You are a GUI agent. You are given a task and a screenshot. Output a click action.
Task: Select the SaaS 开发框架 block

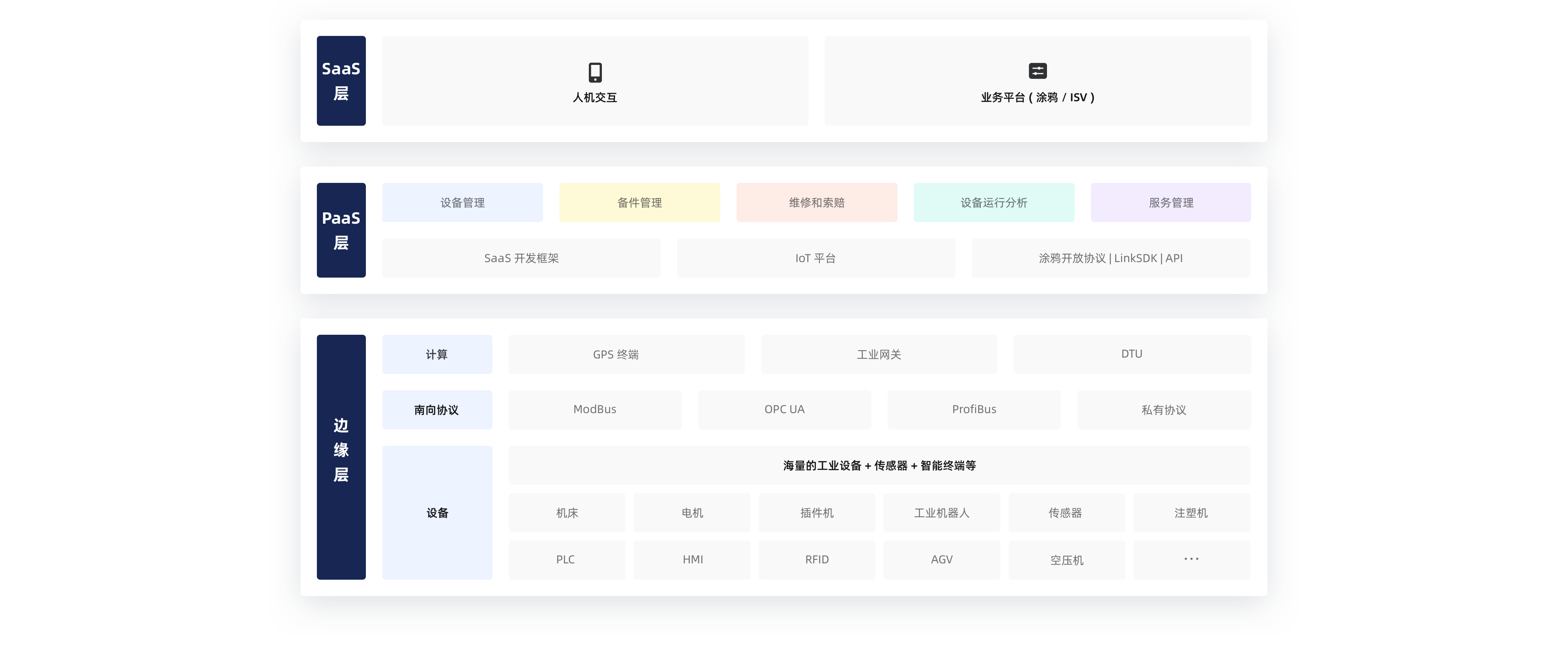(521, 258)
